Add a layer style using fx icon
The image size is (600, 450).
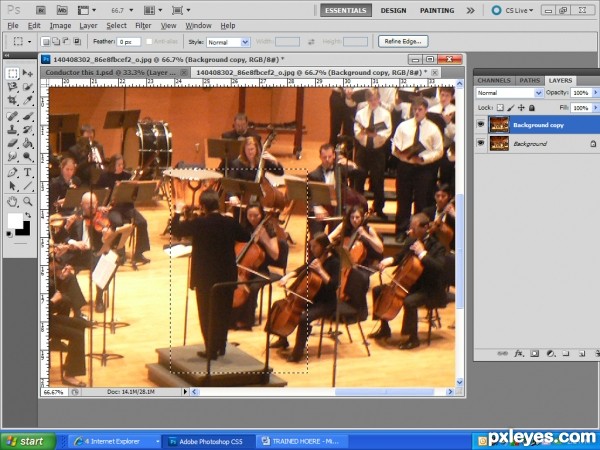[518, 354]
